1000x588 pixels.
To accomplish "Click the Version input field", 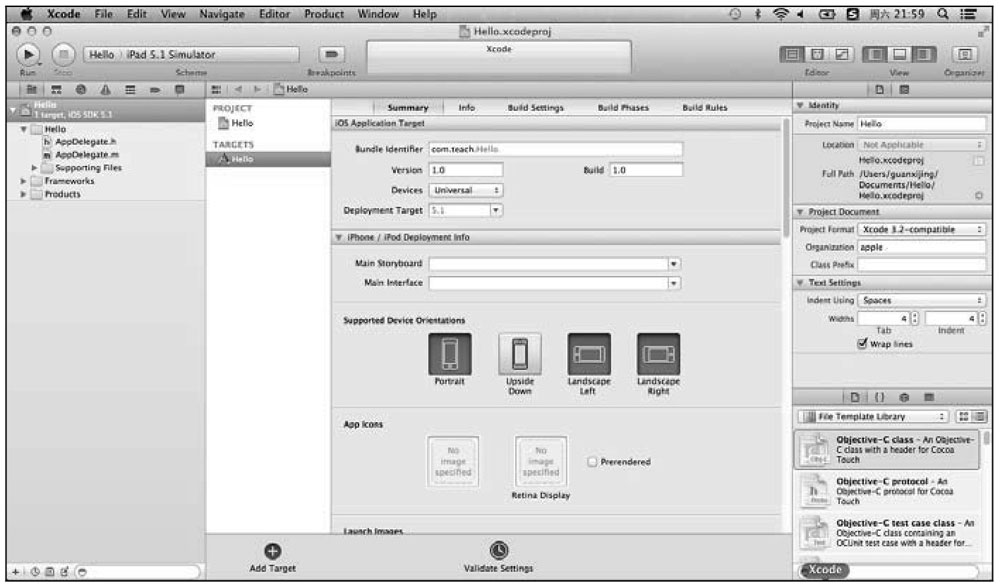I will point(466,170).
